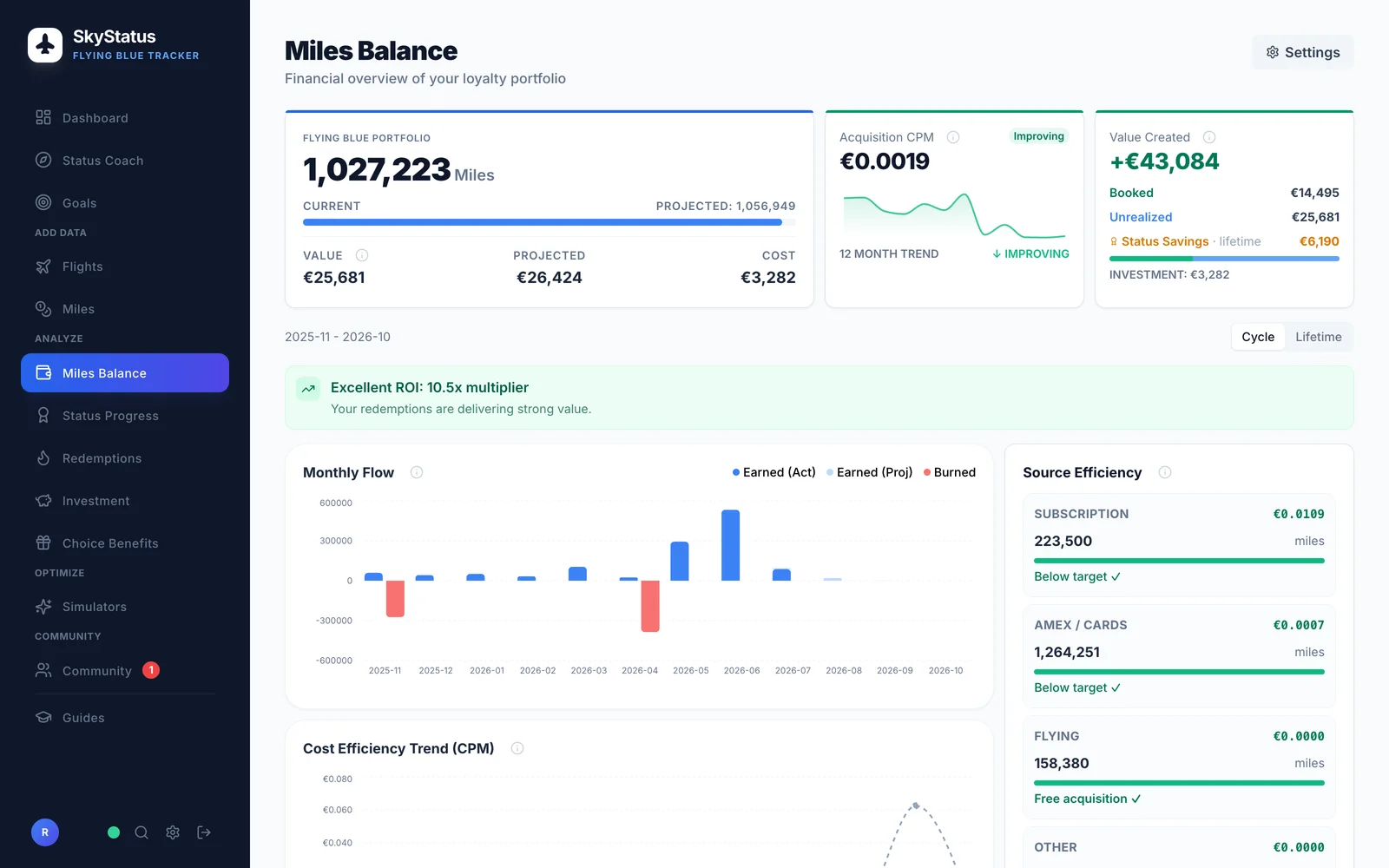Click the Choice Benefits gift icon
Viewport: 1389px width, 868px height.
(43, 543)
